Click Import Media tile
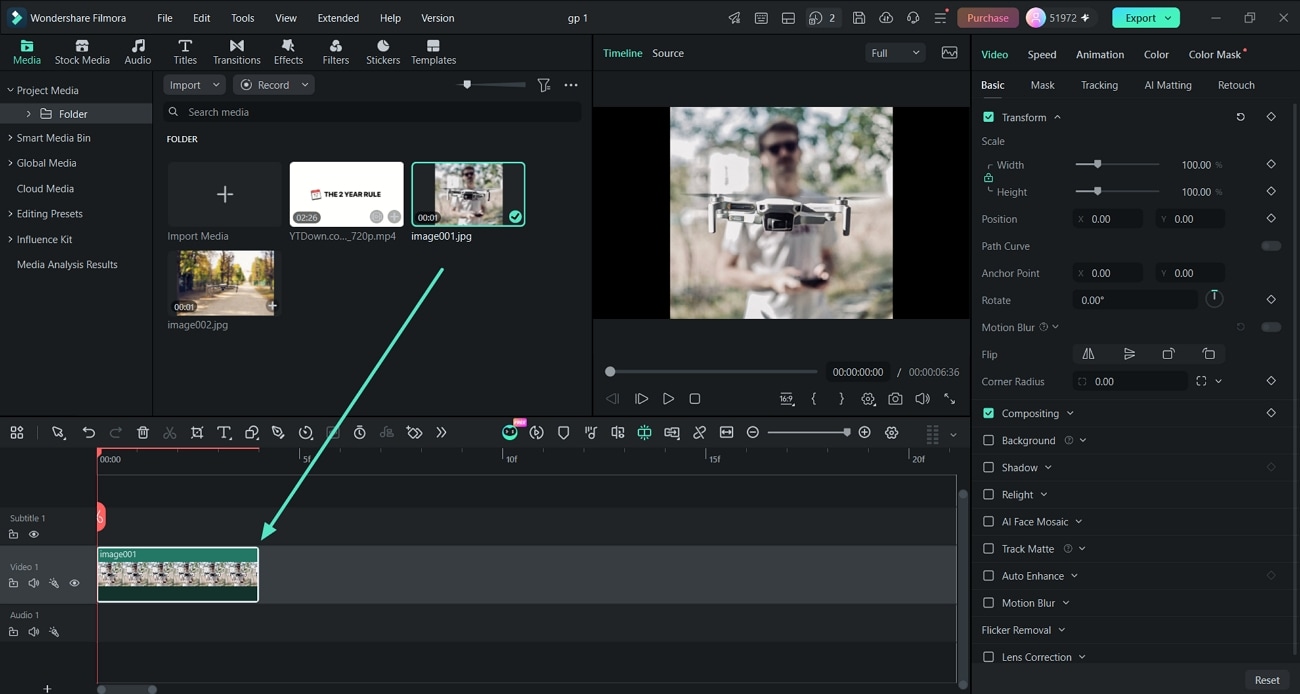Screen dimensions: 1300x694 (x=225, y=202)
